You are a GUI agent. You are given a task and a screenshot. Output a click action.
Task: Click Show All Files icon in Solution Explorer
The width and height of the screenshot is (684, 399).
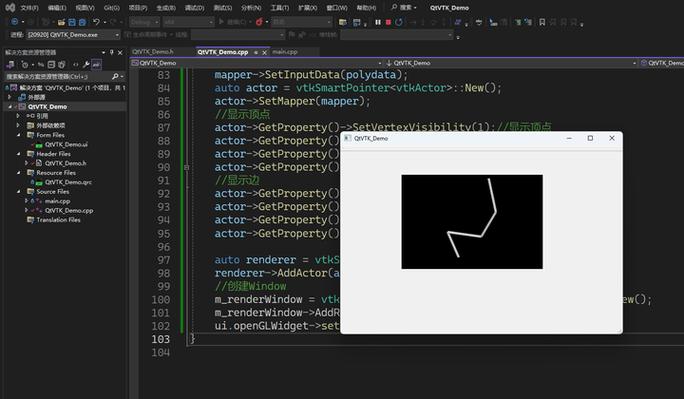tap(62, 65)
